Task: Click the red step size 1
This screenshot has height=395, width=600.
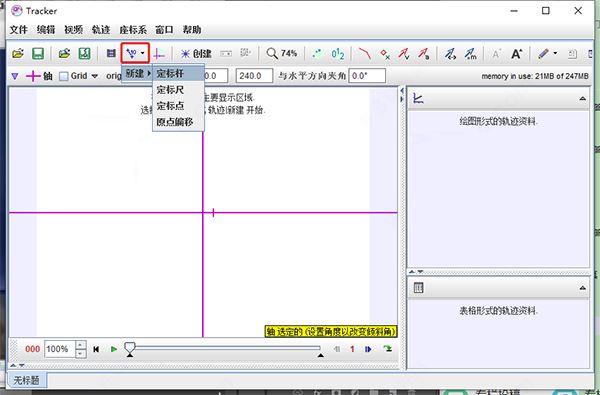Action: pyautogui.click(x=352, y=349)
